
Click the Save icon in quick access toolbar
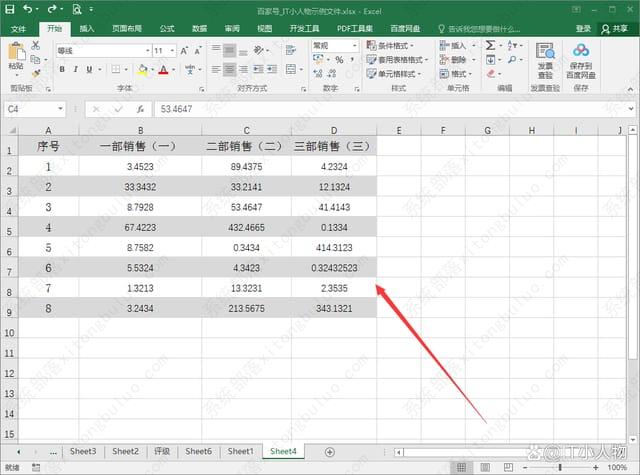9,8
